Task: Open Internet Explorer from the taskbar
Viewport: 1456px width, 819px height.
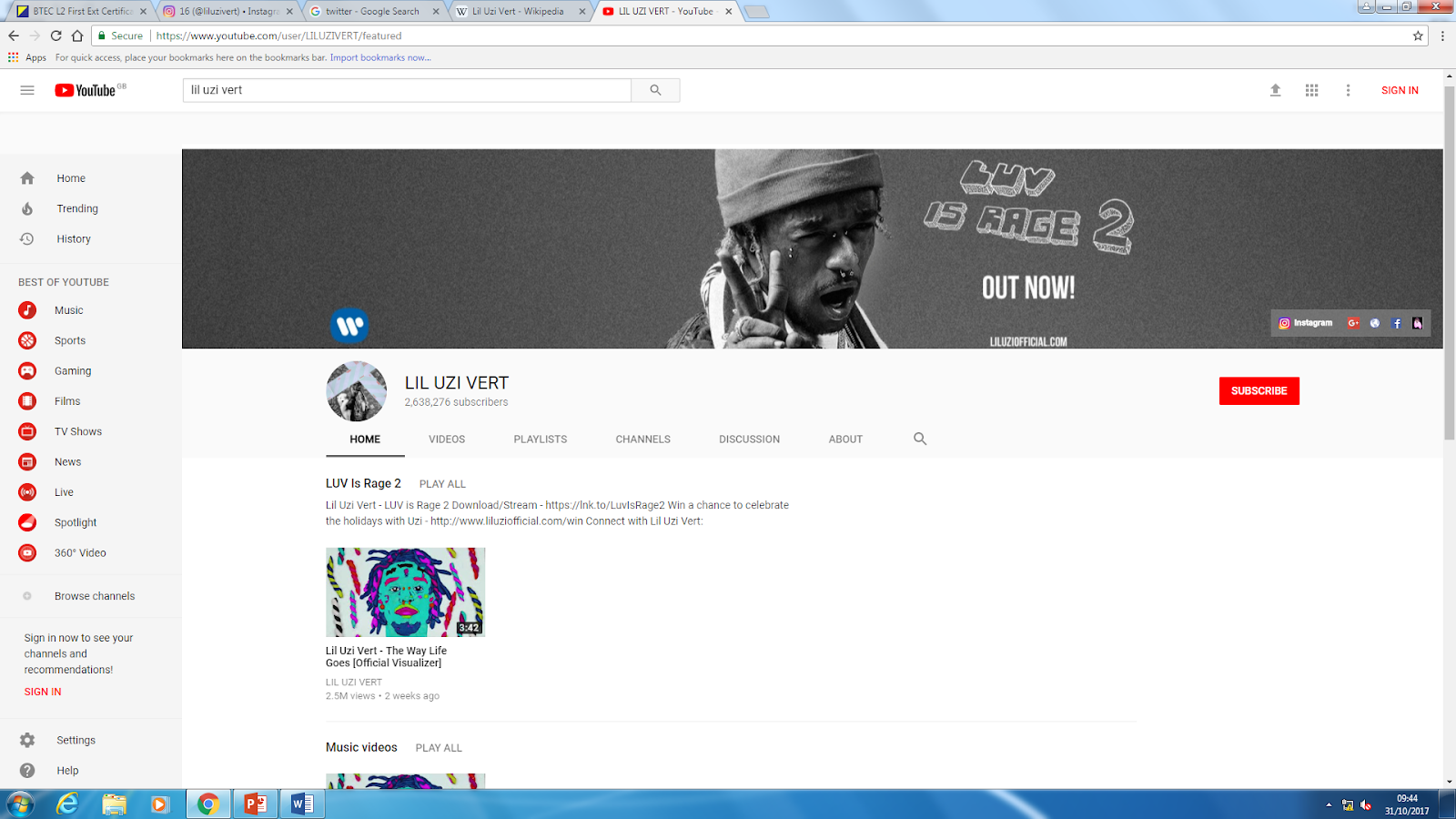Action: tap(67, 804)
